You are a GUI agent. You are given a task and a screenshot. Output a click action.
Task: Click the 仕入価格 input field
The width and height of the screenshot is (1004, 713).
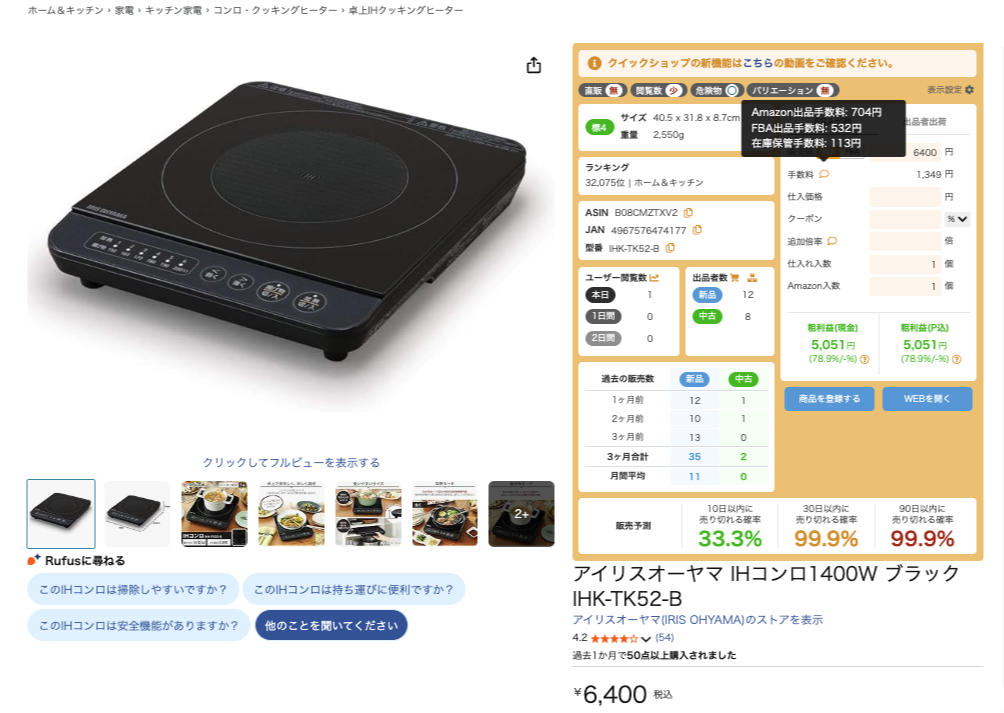pyautogui.click(x=905, y=196)
